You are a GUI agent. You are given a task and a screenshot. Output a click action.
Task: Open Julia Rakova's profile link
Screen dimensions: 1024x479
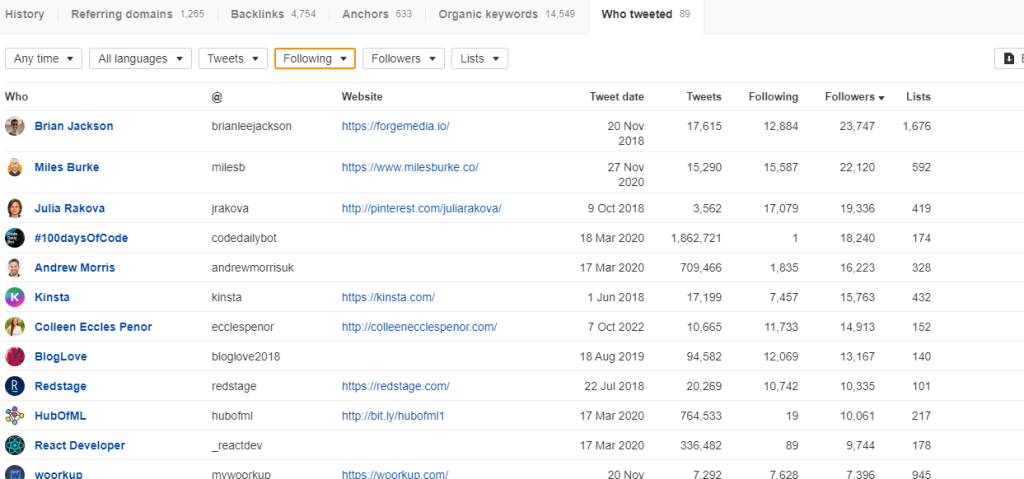pyautogui.click(x=69, y=208)
